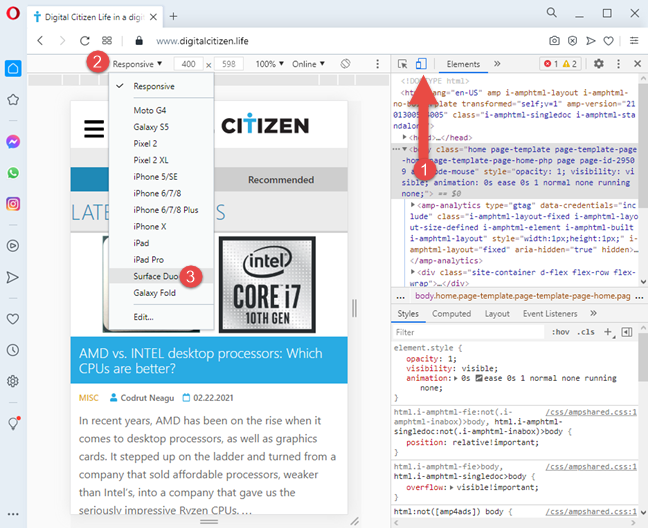The width and height of the screenshot is (648, 528).
Task: Open the 100% zoom dropdown
Action: click(267, 63)
